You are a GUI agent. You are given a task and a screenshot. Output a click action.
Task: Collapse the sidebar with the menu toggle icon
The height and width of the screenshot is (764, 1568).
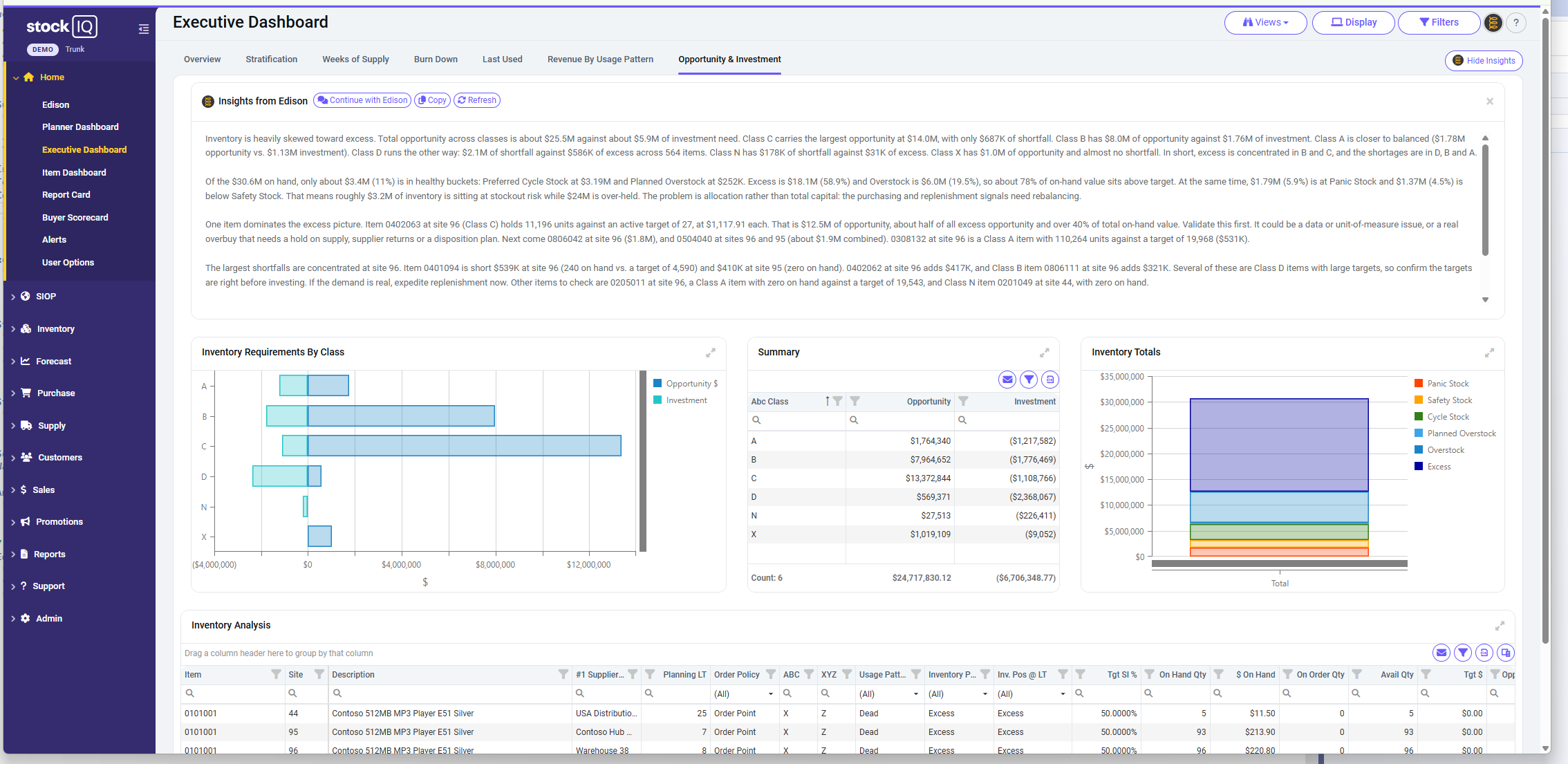pos(144,29)
